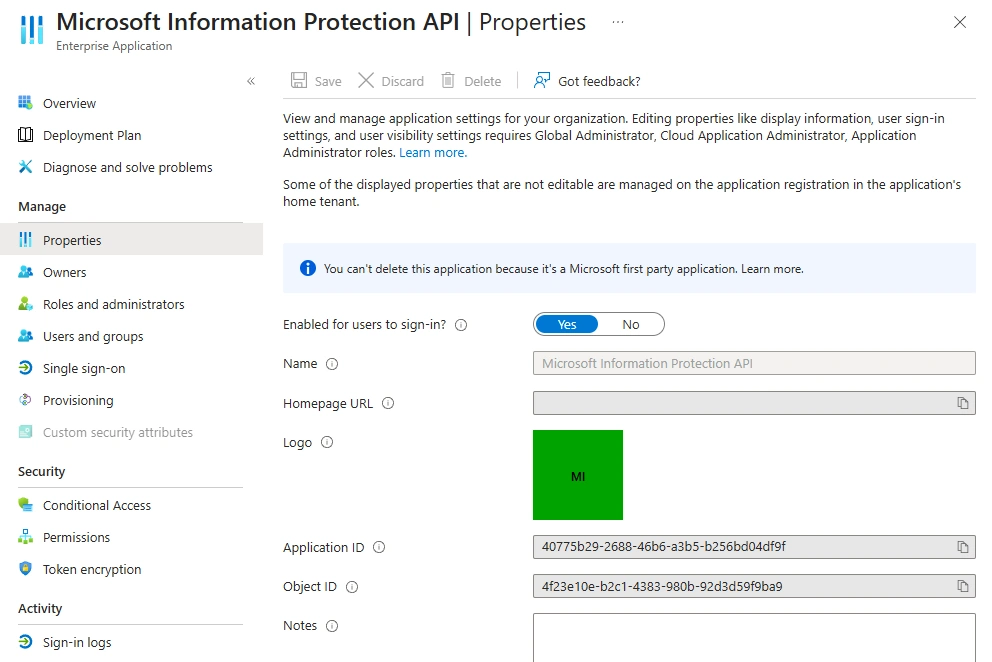The image size is (992, 662).
Task: Click into the Notes text box
Action: tap(754, 637)
